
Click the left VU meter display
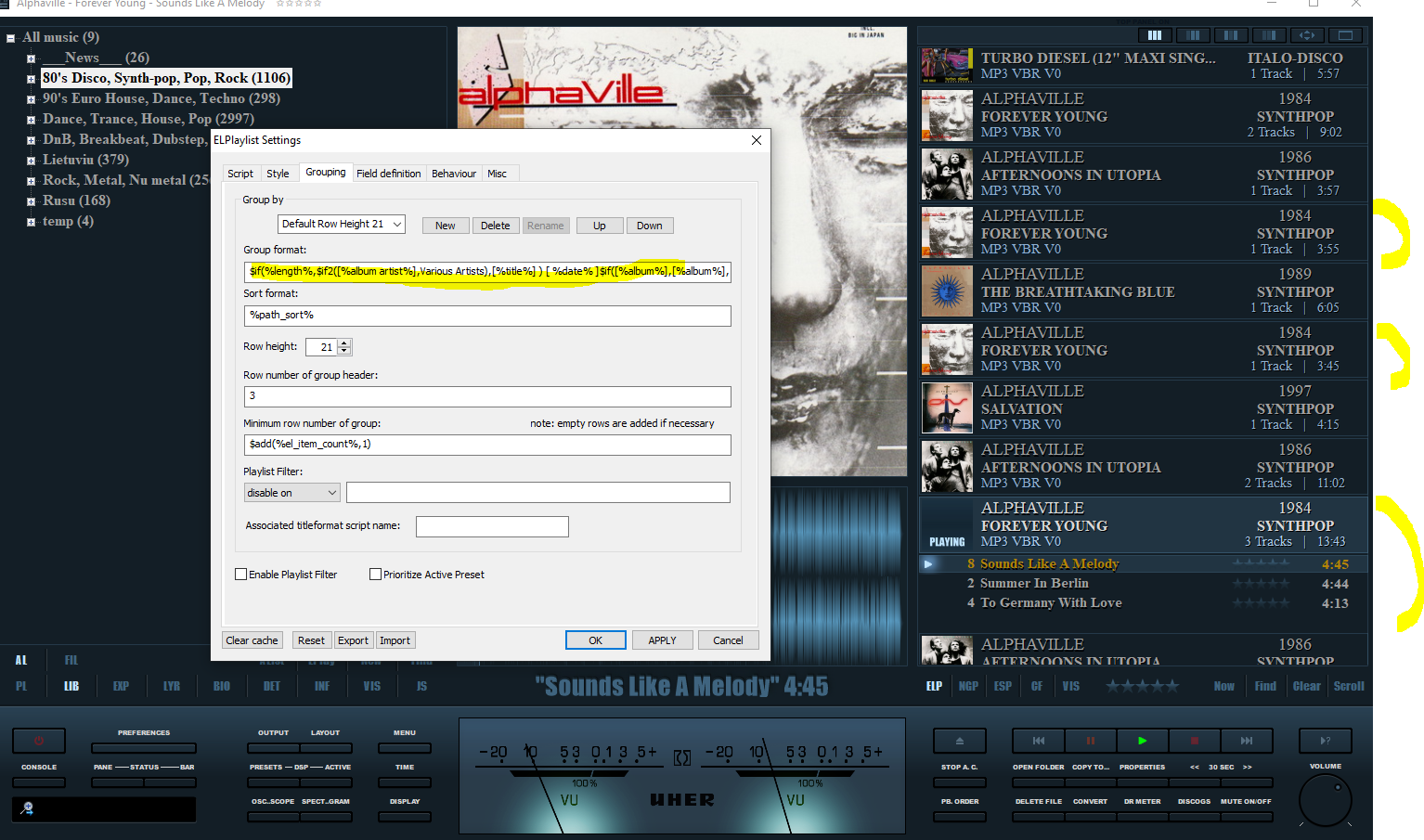[x=568, y=776]
